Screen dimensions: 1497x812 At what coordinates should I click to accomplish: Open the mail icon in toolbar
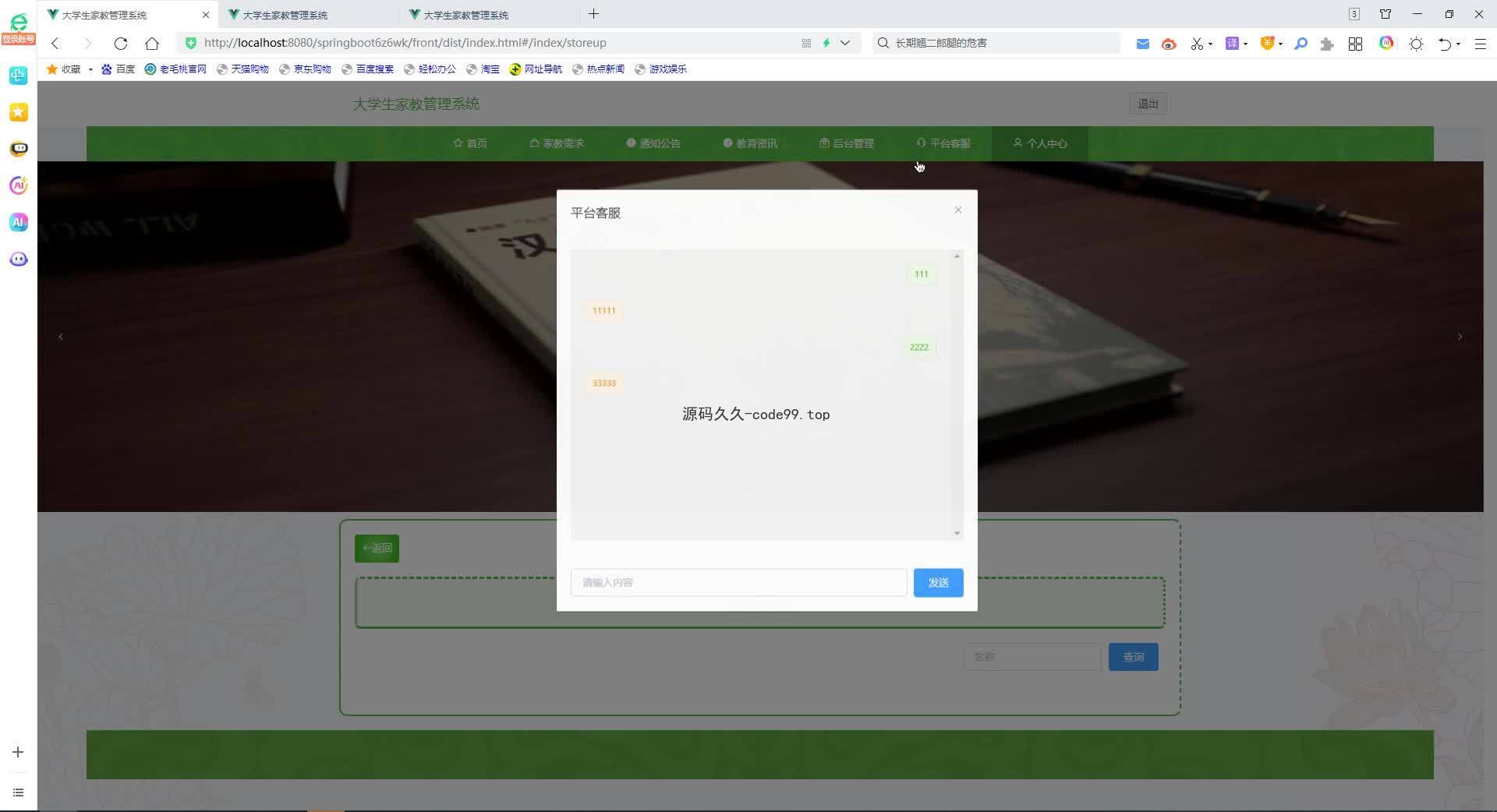[1142, 44]
